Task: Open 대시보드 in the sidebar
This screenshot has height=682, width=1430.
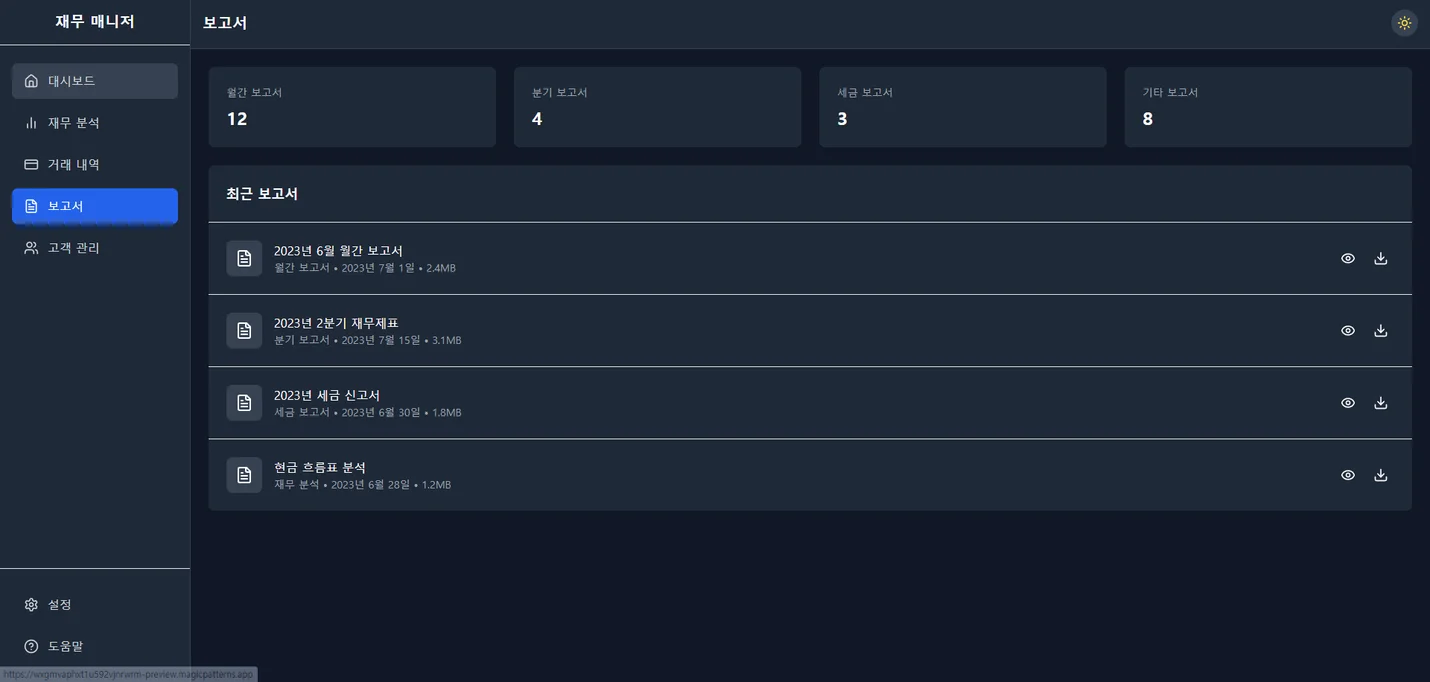Action: coord(95,81)
